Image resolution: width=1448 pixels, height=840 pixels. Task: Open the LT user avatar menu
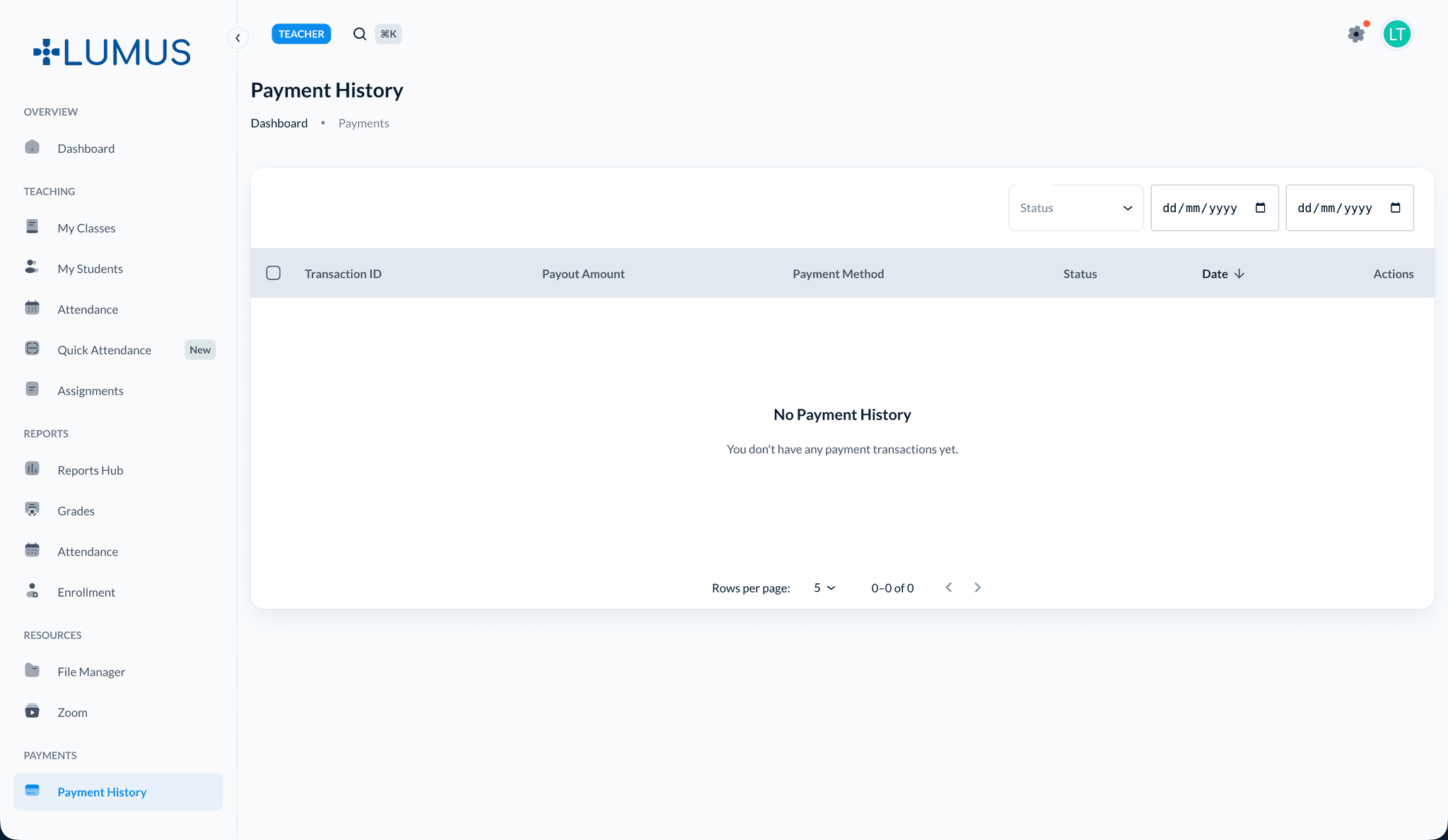coord(1397,34)
